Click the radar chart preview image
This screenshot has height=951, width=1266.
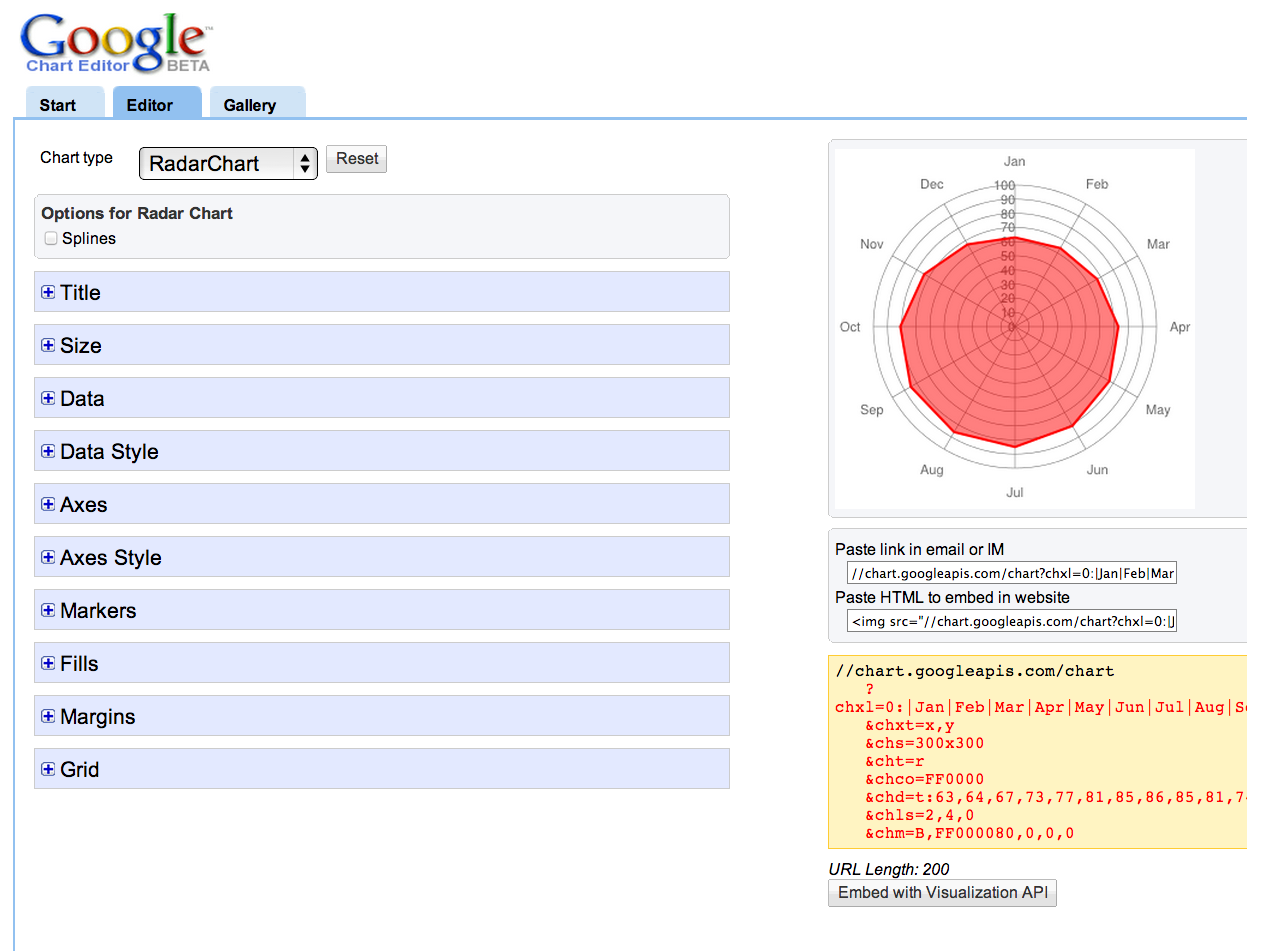point(1015,328)
